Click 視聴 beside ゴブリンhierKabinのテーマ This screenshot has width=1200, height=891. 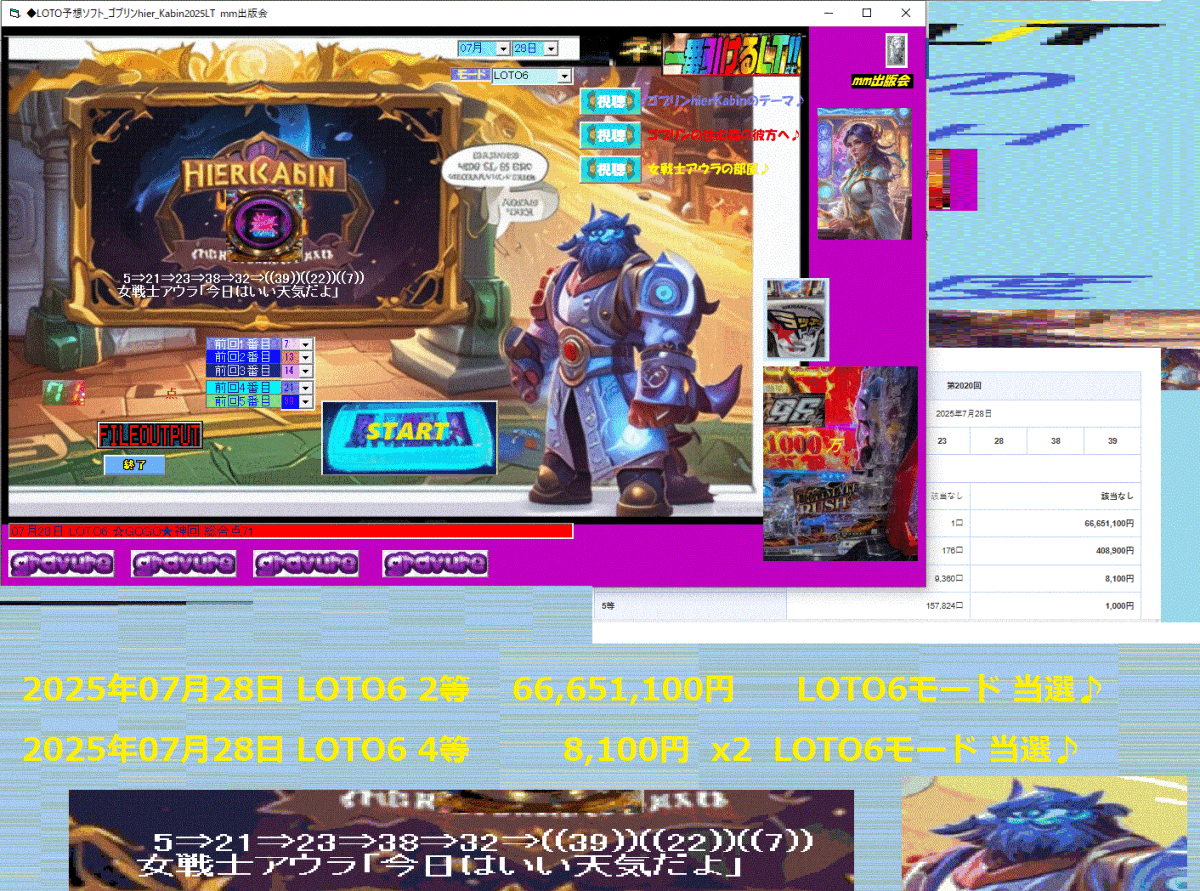609,101
